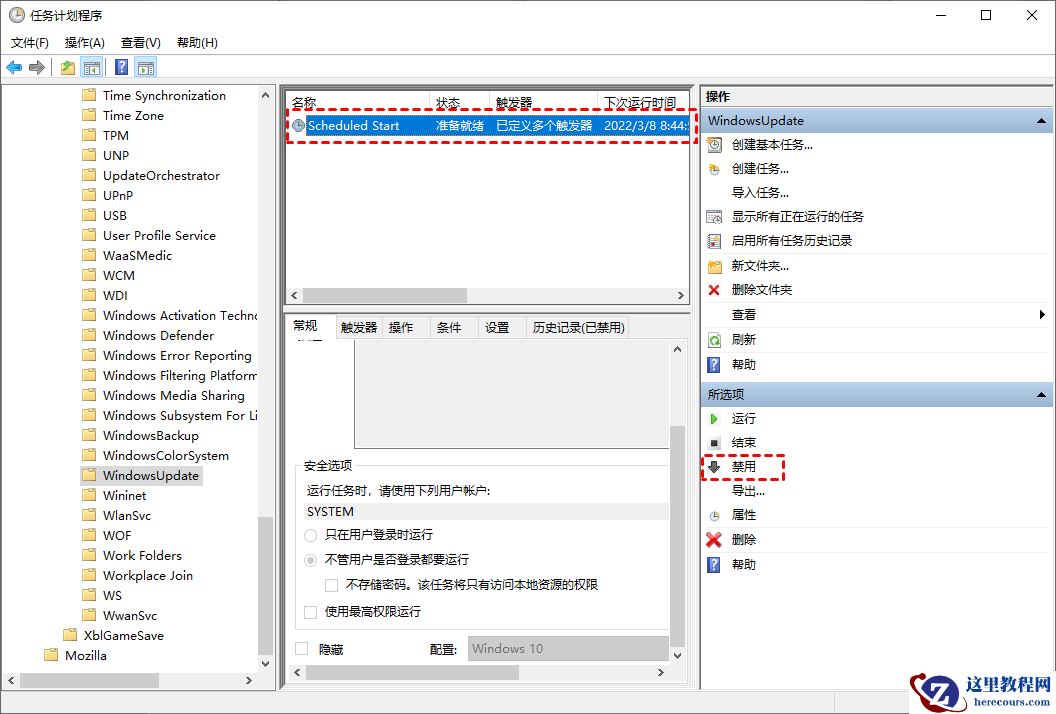Image resolution: width=1056 pixels, height=714 pixels.
Task: Enable the 隐藏 checkbox
Action: click(301, 648)
